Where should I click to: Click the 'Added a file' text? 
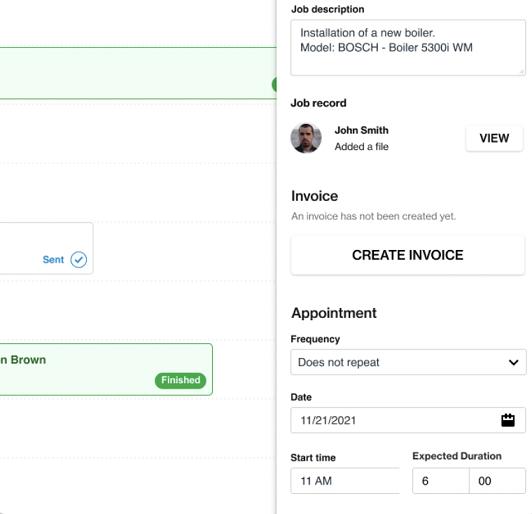pos(361,147)
